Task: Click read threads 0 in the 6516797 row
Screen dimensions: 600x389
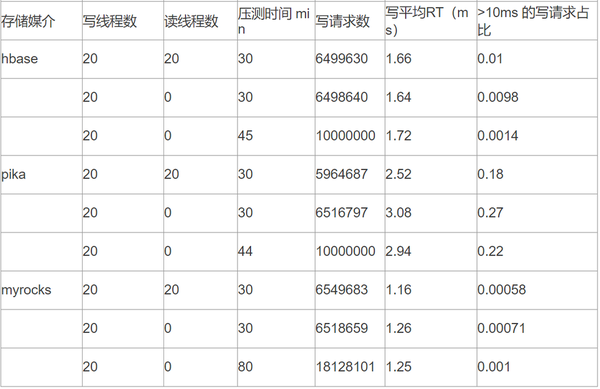Action: coord(168,213)
